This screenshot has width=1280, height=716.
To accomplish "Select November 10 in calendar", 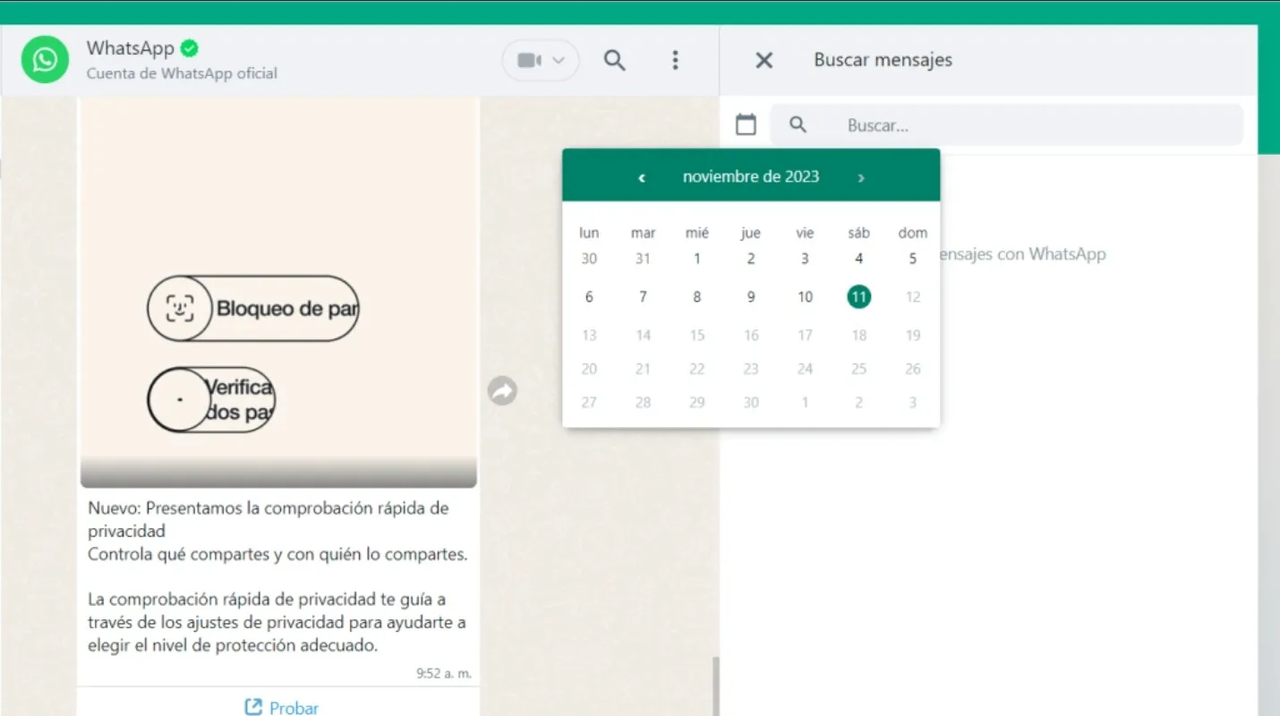I will point(805,296).
